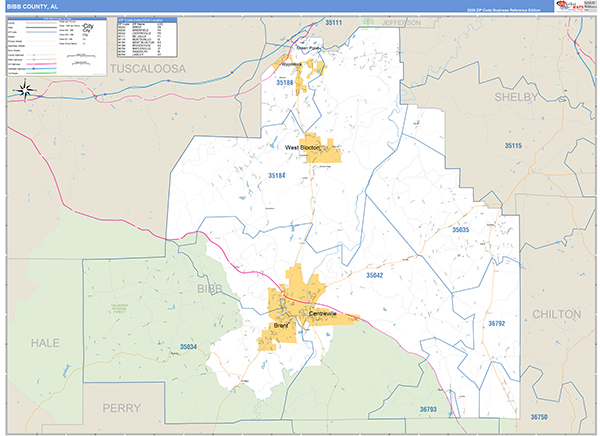
Task: Click the Woodstock town label
Action: pyautogui.click(x=292, y=64)
